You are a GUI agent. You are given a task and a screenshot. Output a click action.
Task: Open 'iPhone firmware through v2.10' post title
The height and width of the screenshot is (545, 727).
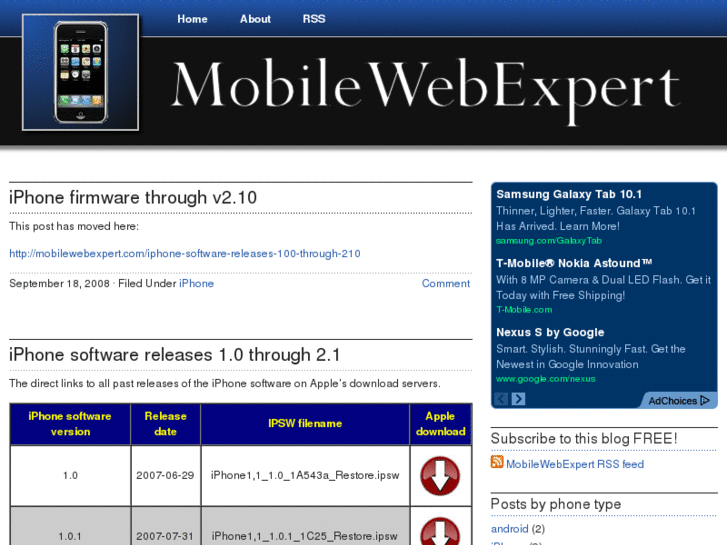coord(133,198)
